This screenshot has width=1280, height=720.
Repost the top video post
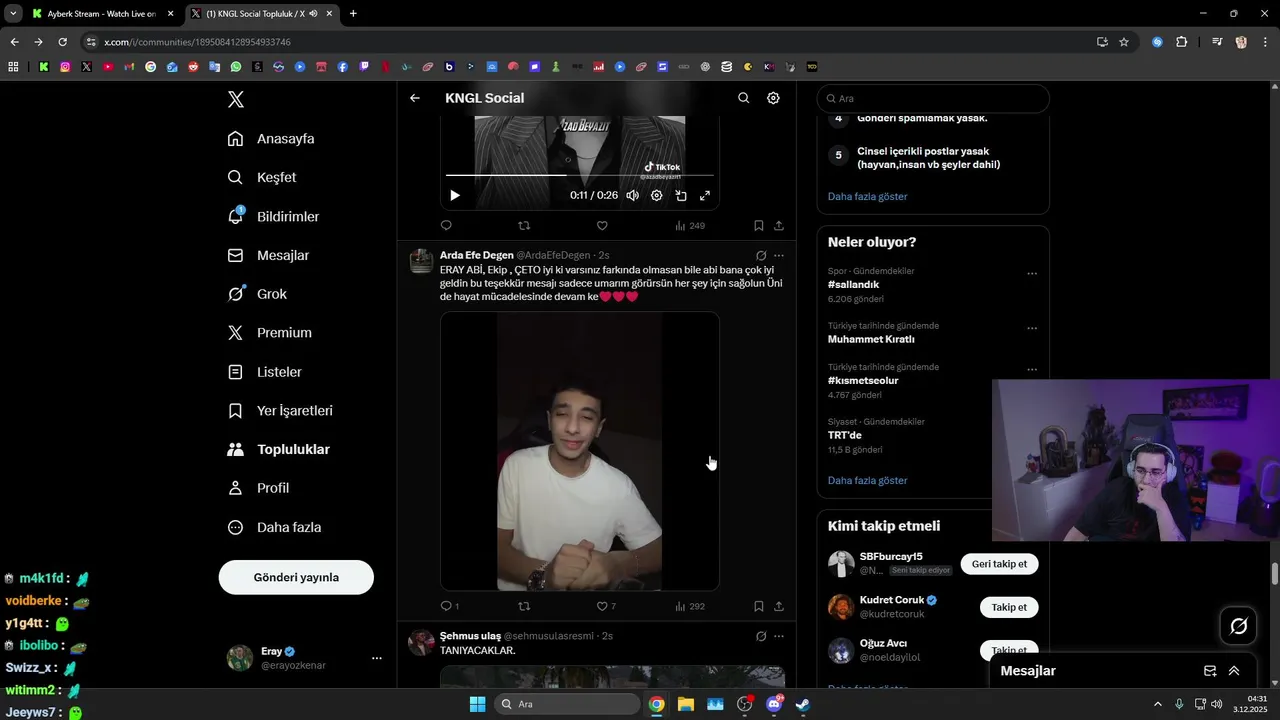524,226
